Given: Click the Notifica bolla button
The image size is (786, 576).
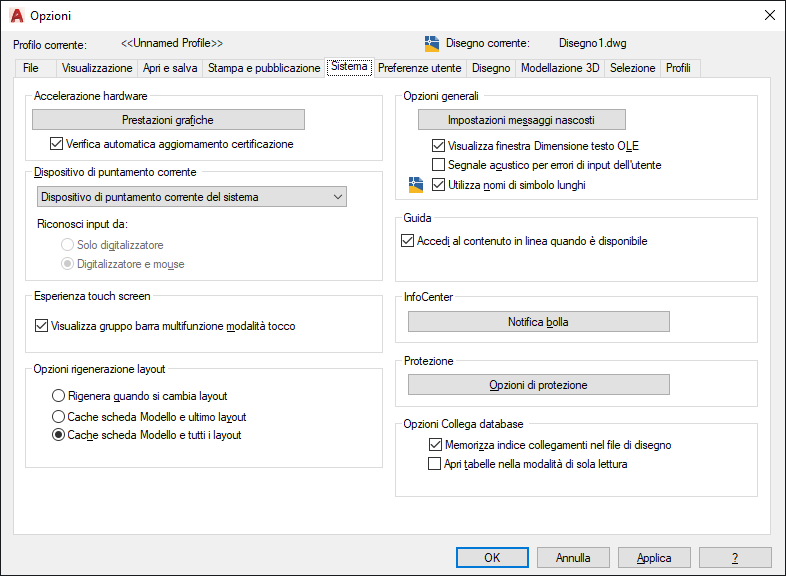Looking at the screenshot, I should coord(538,322).
